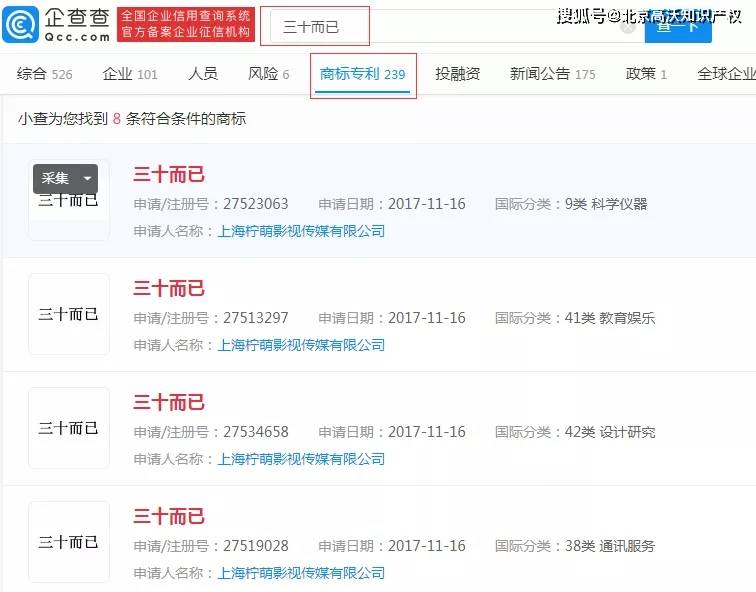The image size is (756, 592).
Task: Click trademark thumbnail for 38类 通讯服务 entry
Action: click(69, 542)
